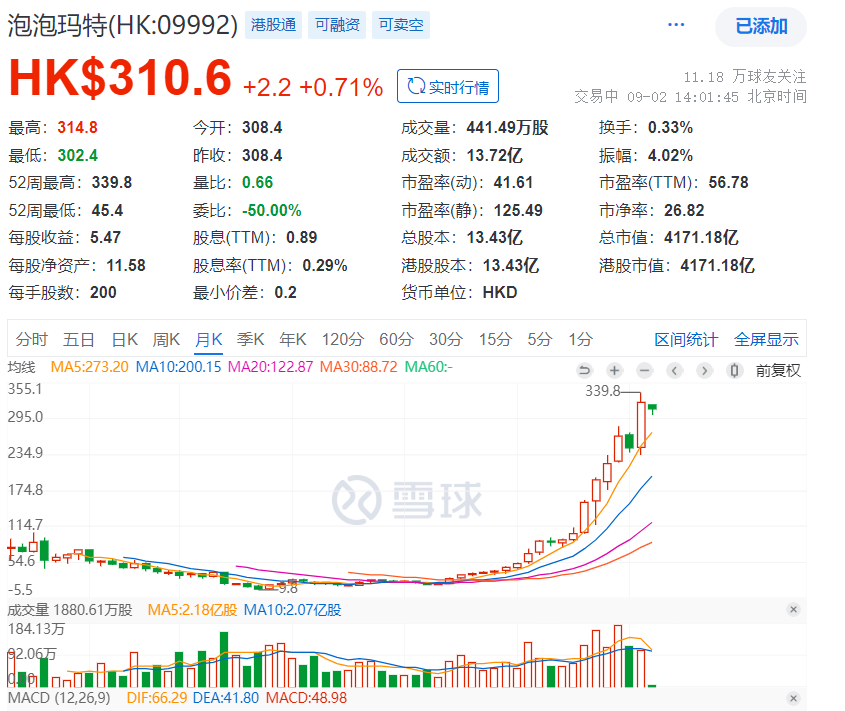Click the volume MA10:2.07亿股 label
Screen dimensions: 845x711
293,610
